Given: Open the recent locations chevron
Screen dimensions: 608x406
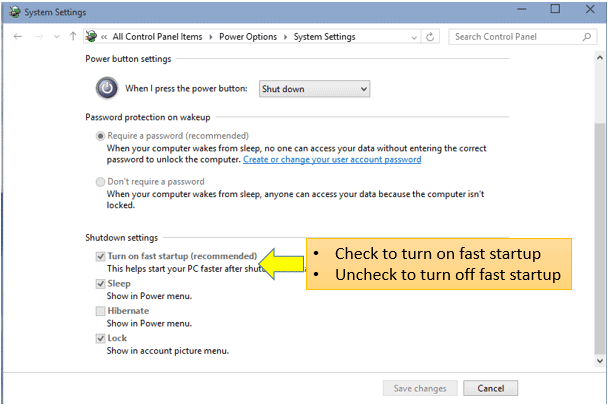Looking at the screenshot, I should click(x=57, y=37).
